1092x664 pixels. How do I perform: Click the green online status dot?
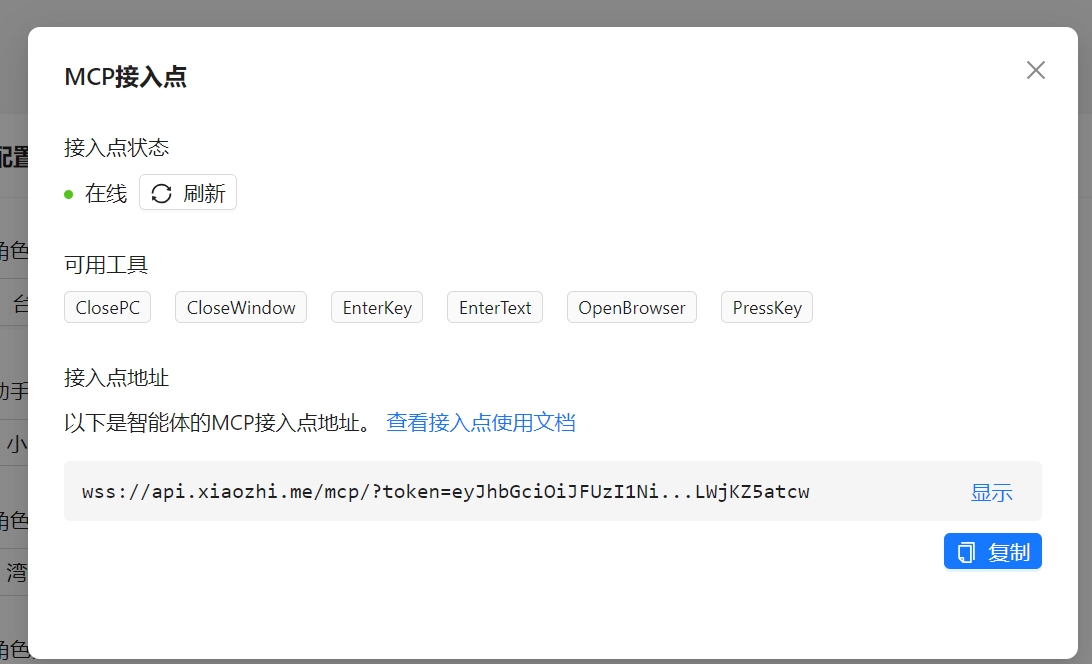69,194
